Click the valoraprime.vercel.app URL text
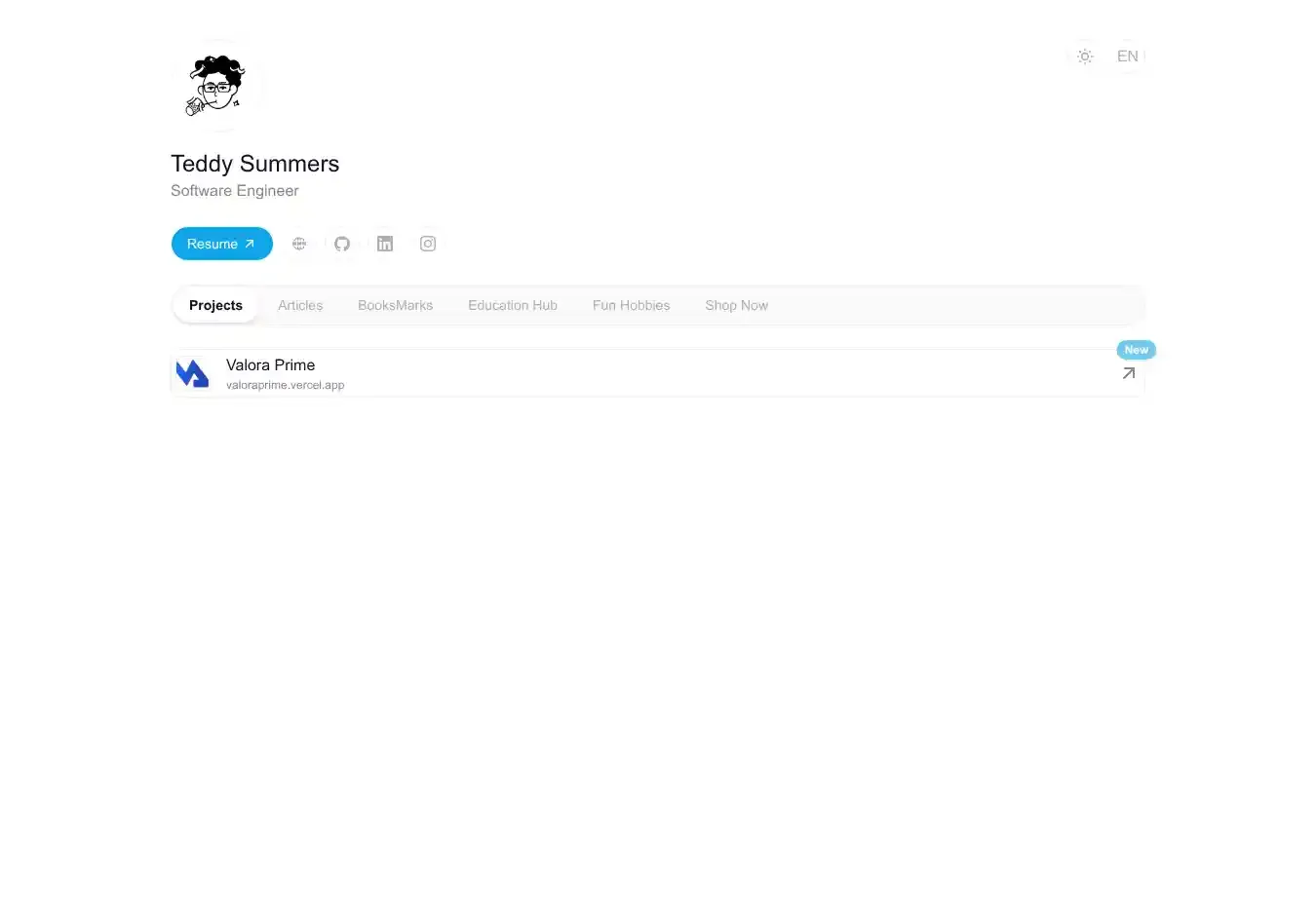The height and width of the screenshot is (916, 1316). pos(286,385)
